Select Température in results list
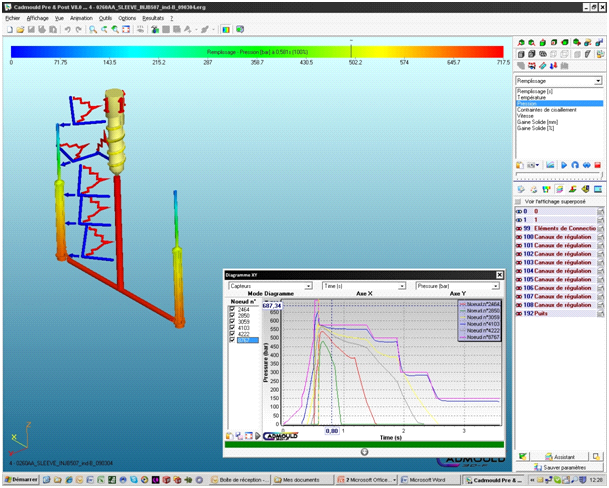Image resolution: width=609 pixels, height=488 pixels. pyautogui.click(x=531, y=98)
